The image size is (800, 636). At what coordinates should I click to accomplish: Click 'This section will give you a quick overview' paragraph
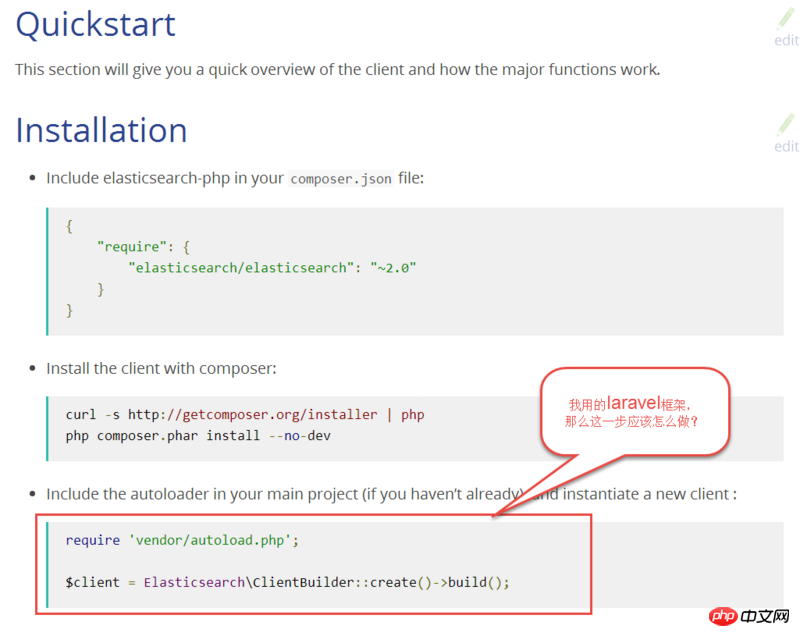pos(338,69)
